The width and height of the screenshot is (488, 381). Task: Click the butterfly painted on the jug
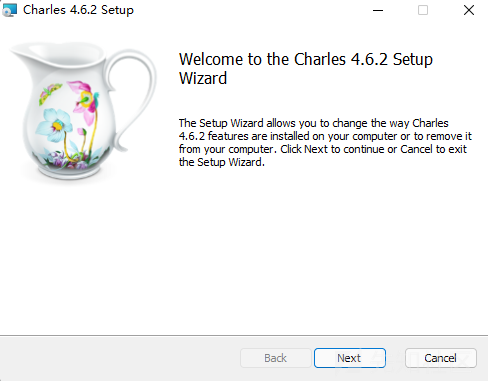(49, 93)
